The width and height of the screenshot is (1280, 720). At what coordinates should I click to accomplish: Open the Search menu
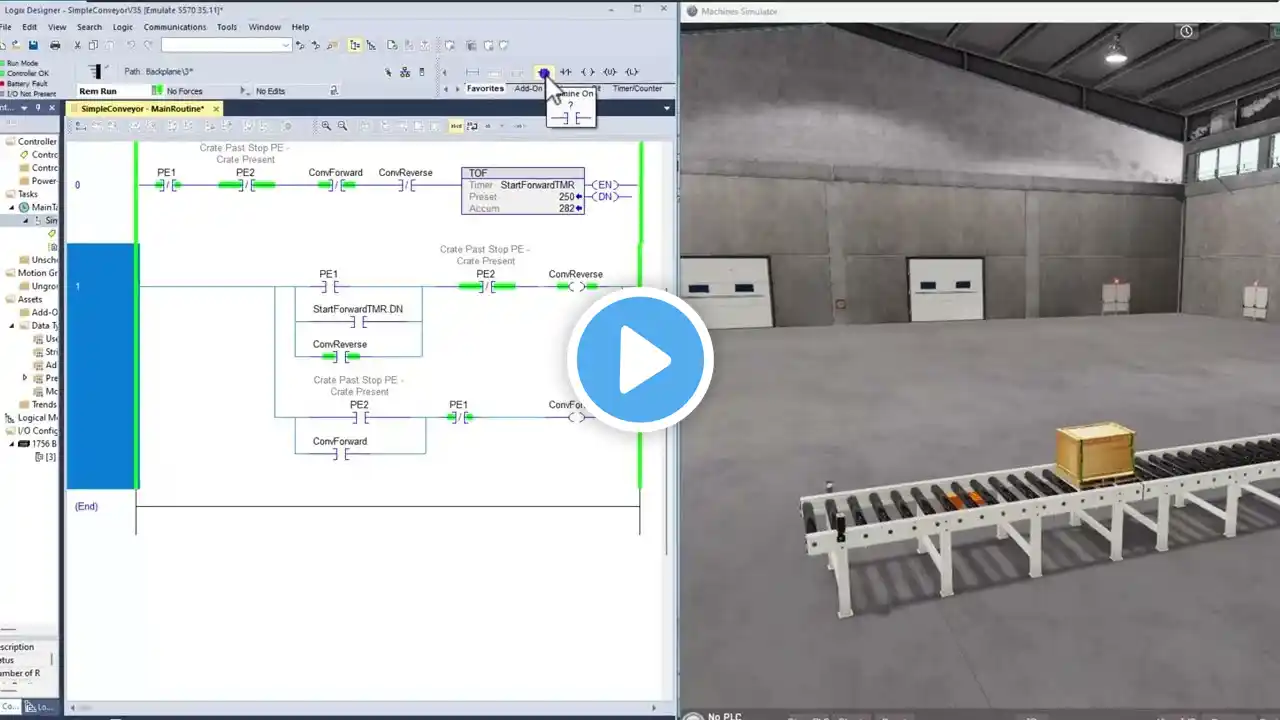coord(89,27)
